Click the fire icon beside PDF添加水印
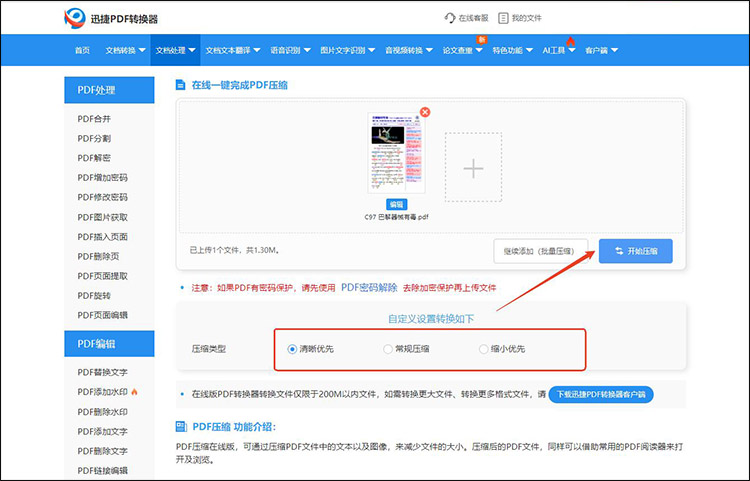 click(x=134, y=391)
